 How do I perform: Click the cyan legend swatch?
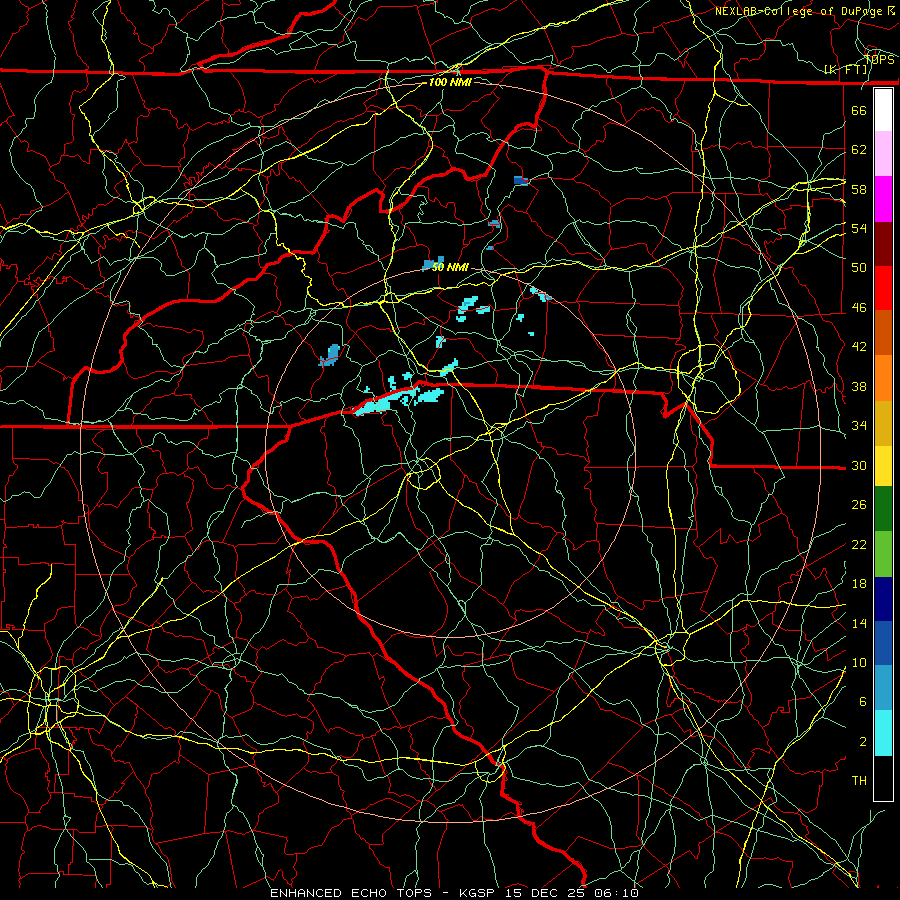click(883, 733)
